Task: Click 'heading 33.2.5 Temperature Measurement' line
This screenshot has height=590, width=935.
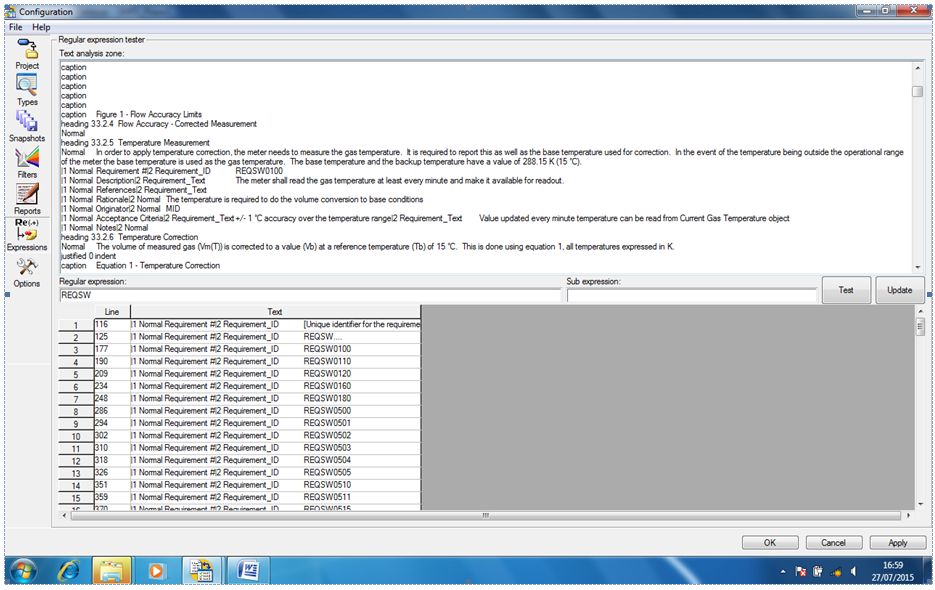Action: [x=135, y=143]
